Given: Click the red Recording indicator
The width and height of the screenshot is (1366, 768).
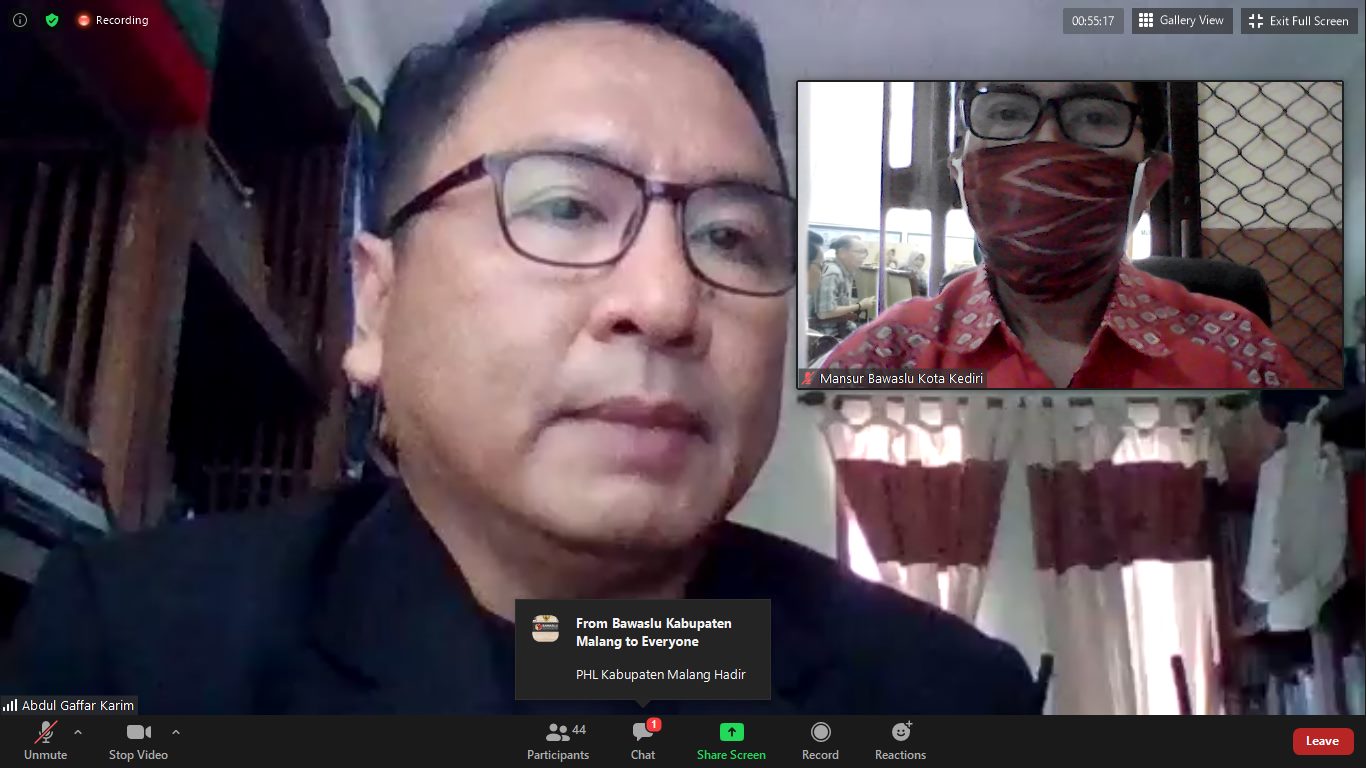Looking at the screenshot, I should 113,20.
